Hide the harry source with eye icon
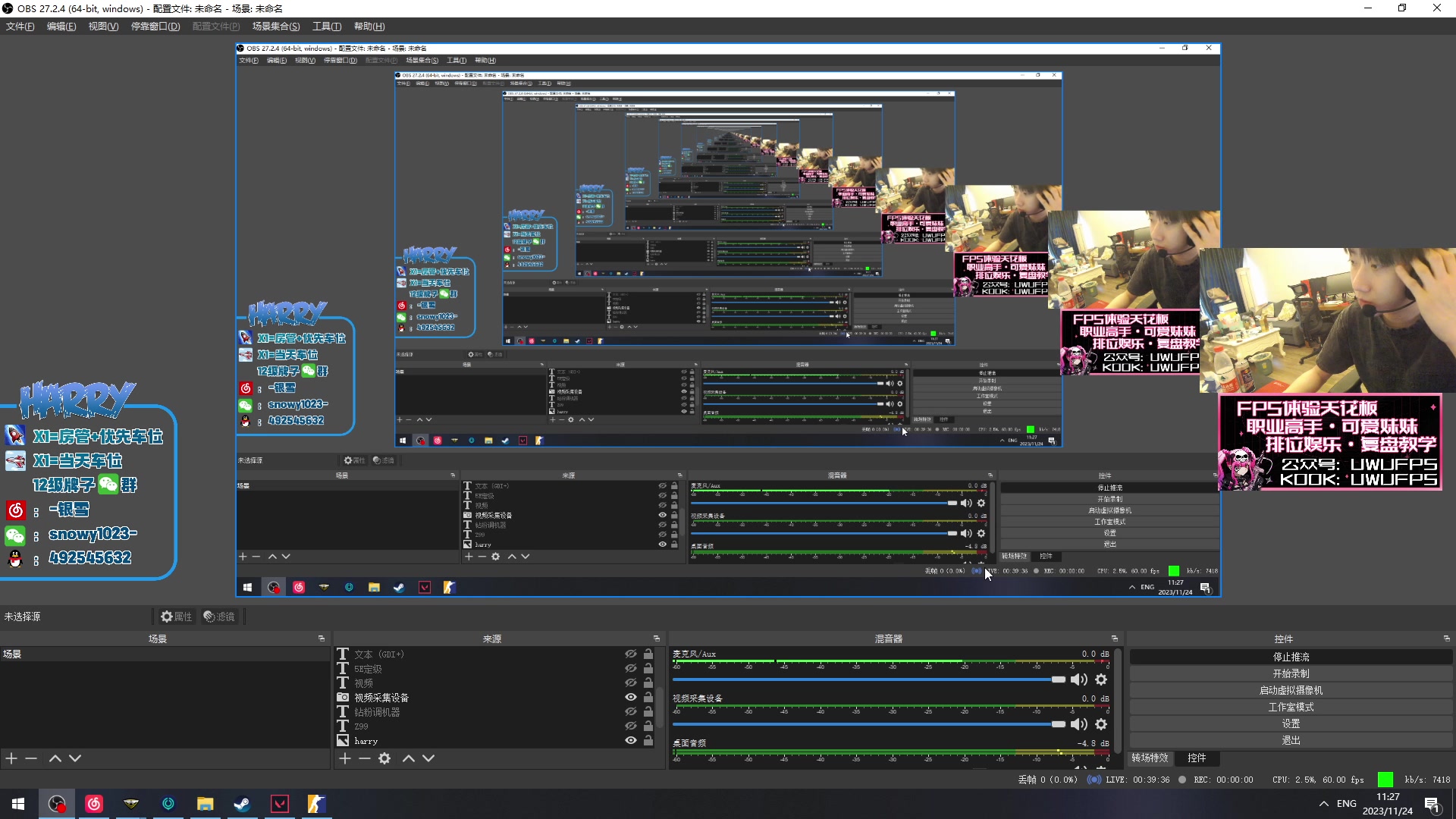The image size is (1456, 819). [x=630, y=741]
